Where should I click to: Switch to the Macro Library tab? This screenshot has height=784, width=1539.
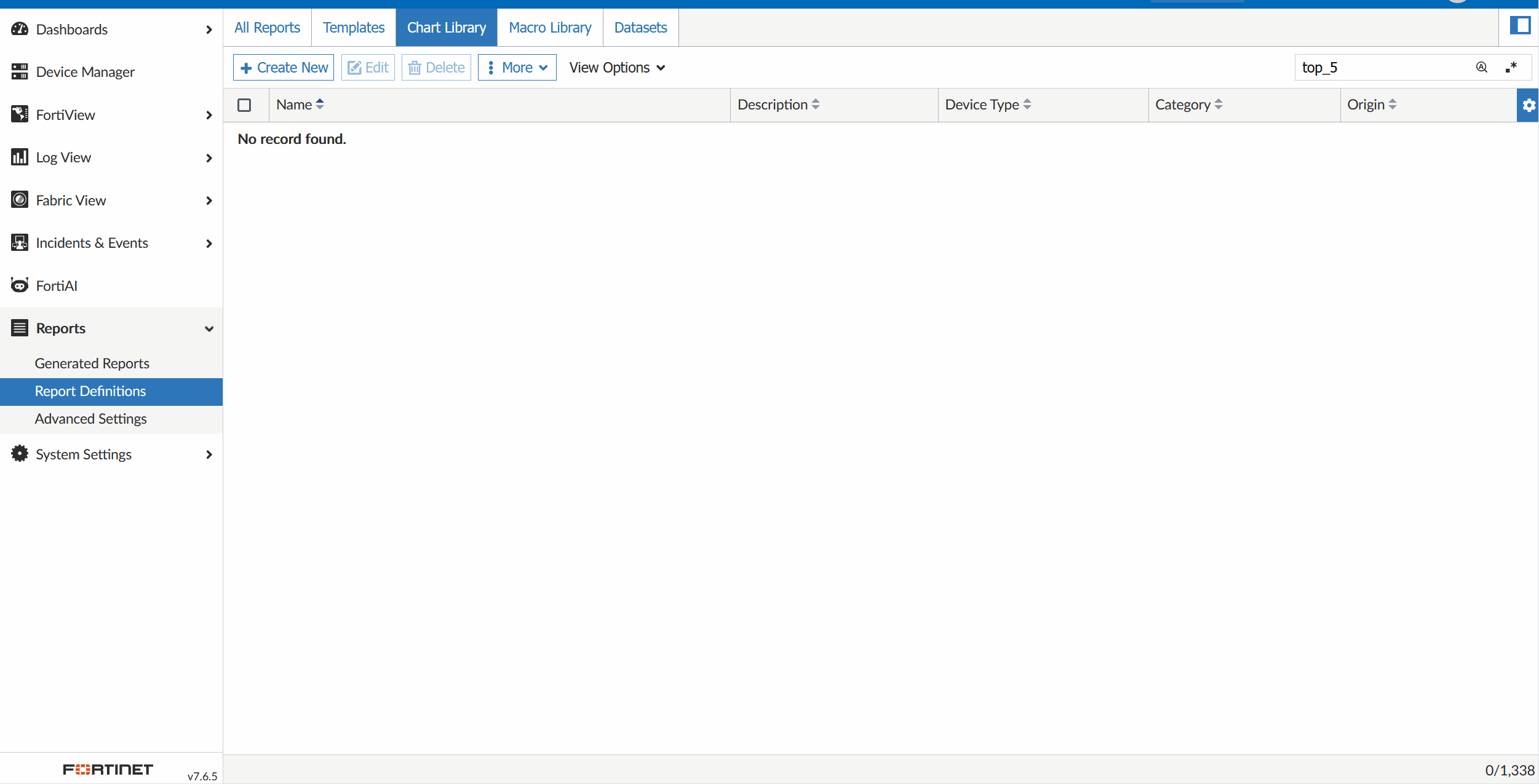pos(550,28)
